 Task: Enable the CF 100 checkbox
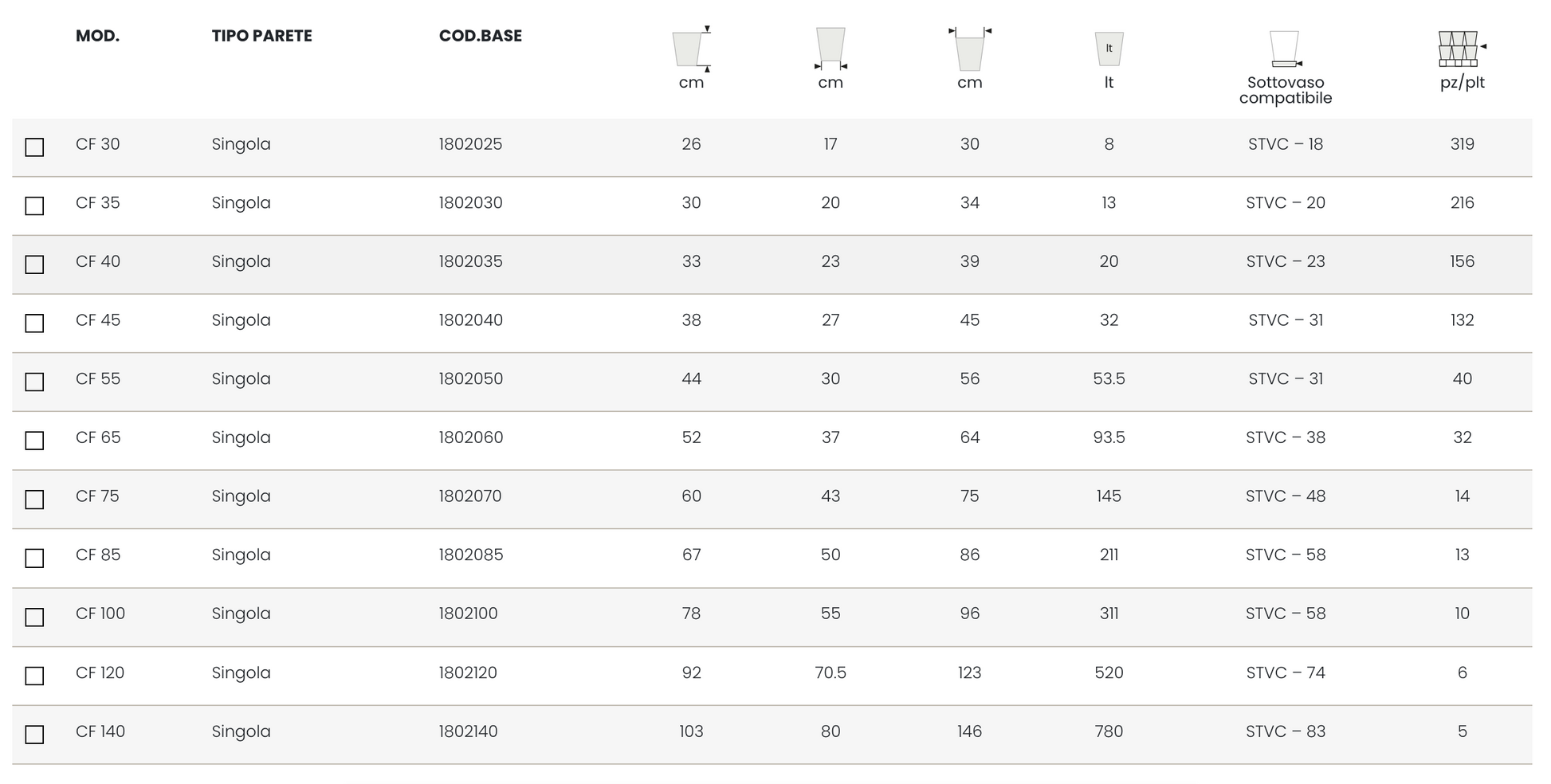tap(34, 617)
